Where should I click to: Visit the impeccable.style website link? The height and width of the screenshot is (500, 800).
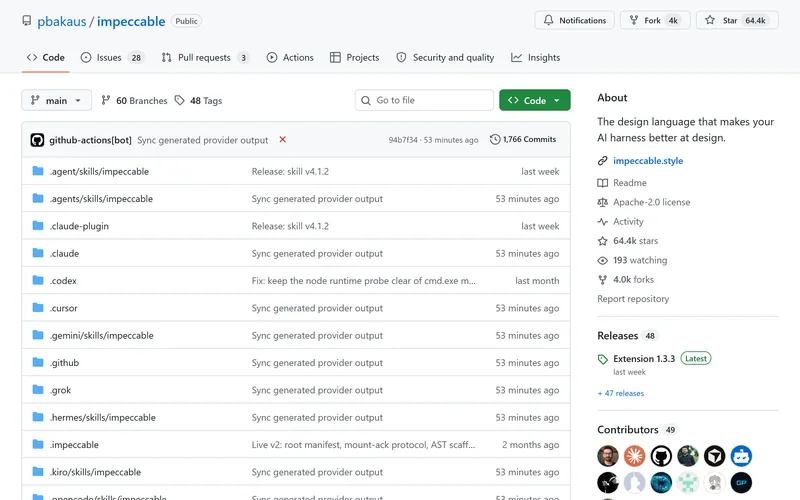click(648, 161)
